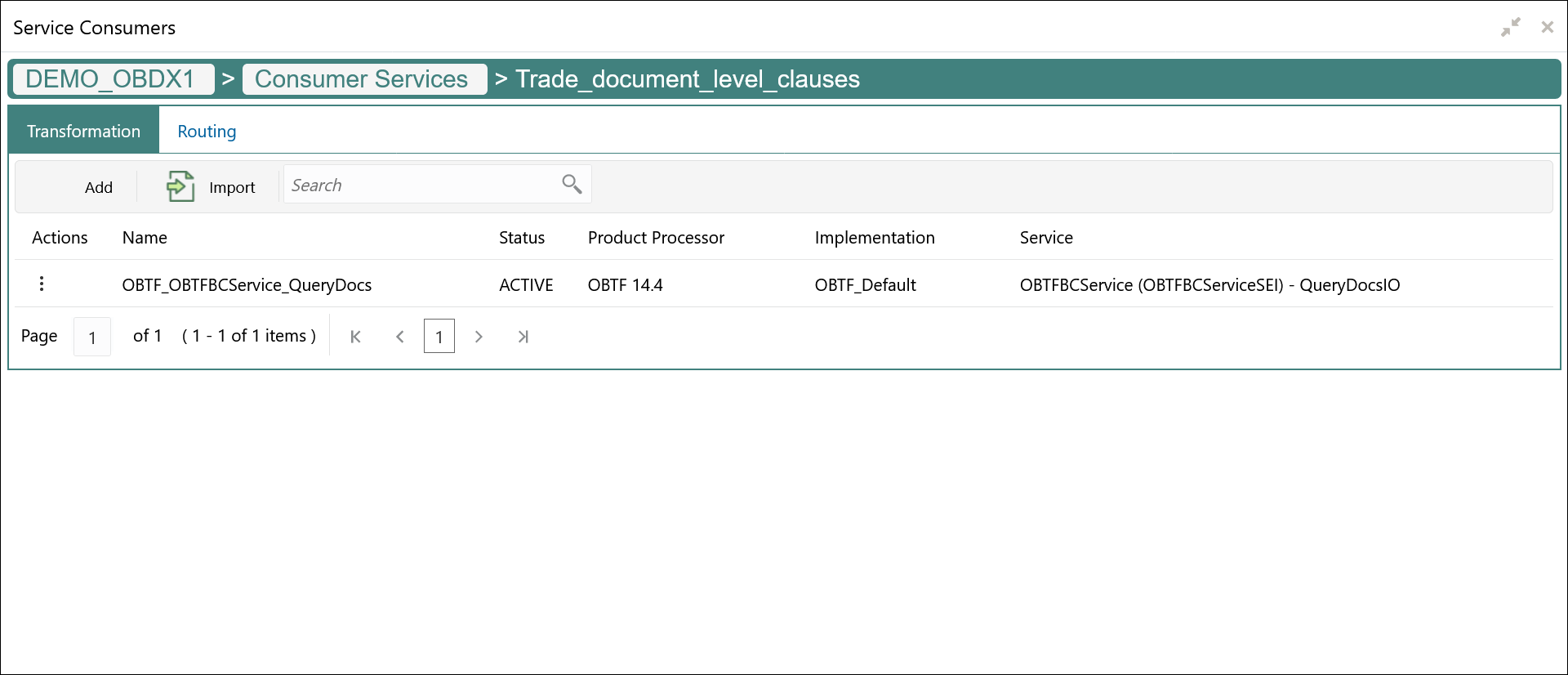Switch to the Routing tab
1568x675 pixels.
pyautogui.click(x=207, y=131)
